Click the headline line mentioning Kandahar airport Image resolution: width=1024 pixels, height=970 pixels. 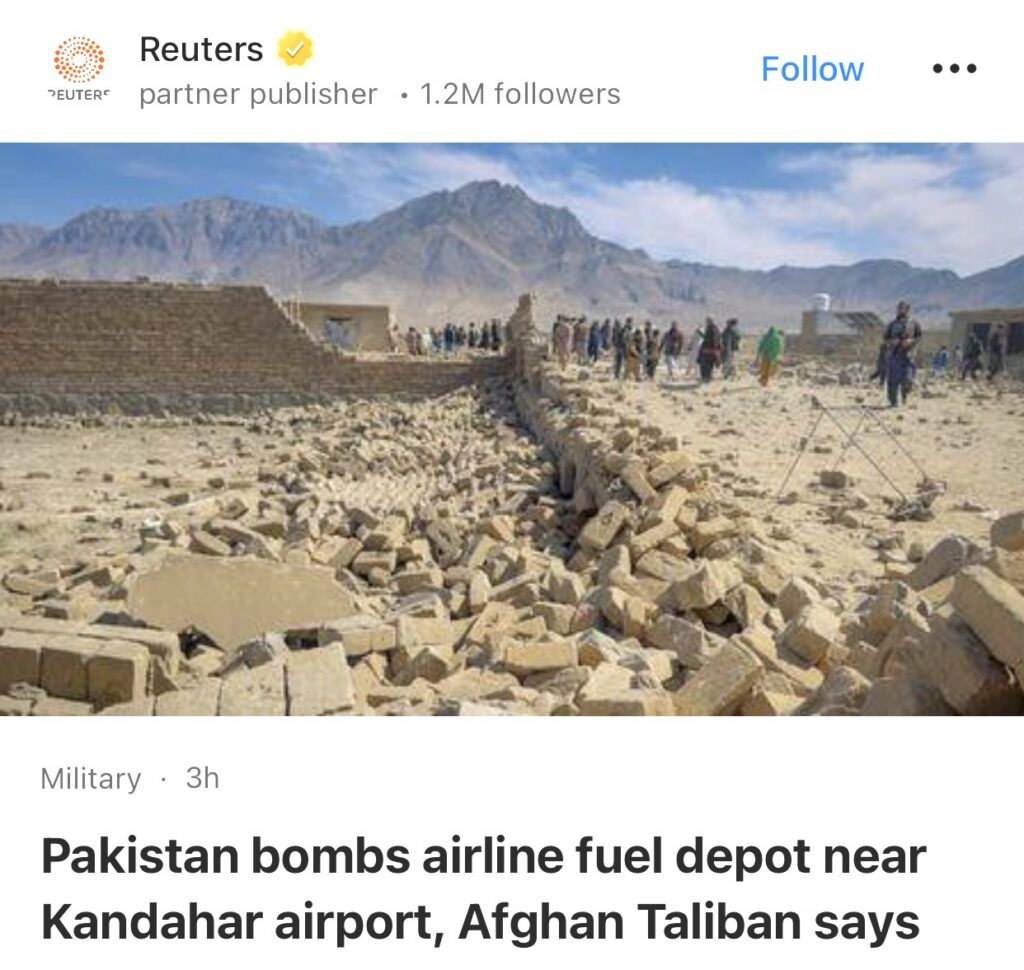[481, 922]
